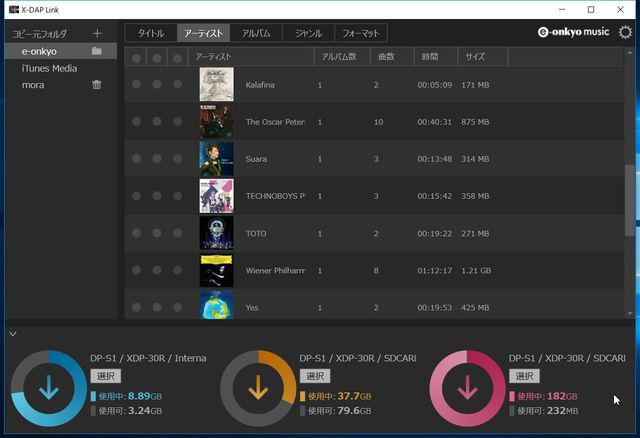This screenshot has height=438, width=640.
Task: Add a copy source folder with plus icon
Action: 97,33
